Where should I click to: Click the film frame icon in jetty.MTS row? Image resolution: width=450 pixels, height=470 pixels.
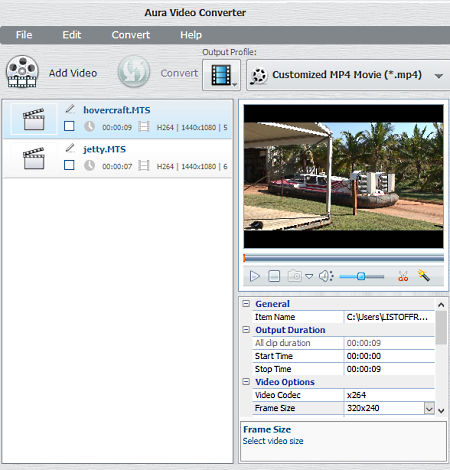(144, 165)
